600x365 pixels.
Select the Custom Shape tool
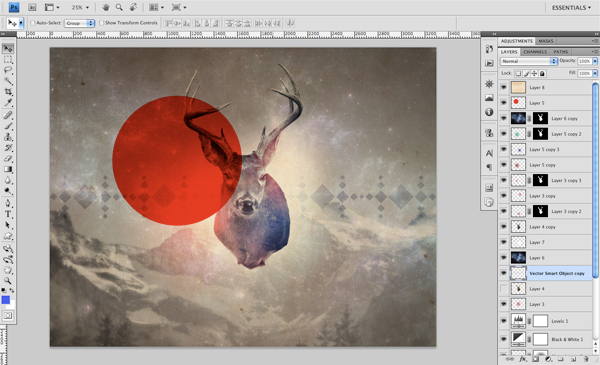pos(8,236)
